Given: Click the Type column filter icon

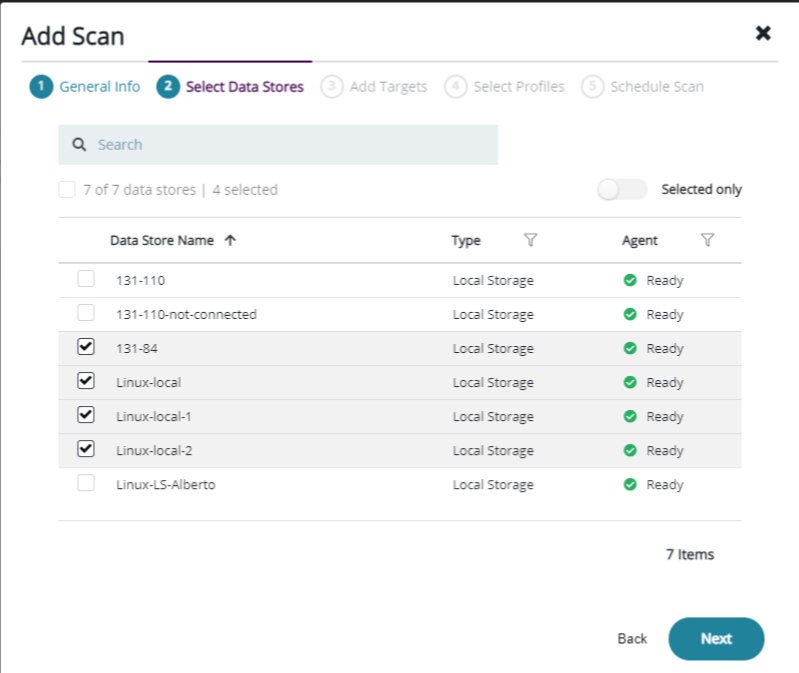Looking at the screenshot, I should click(531, 240).
